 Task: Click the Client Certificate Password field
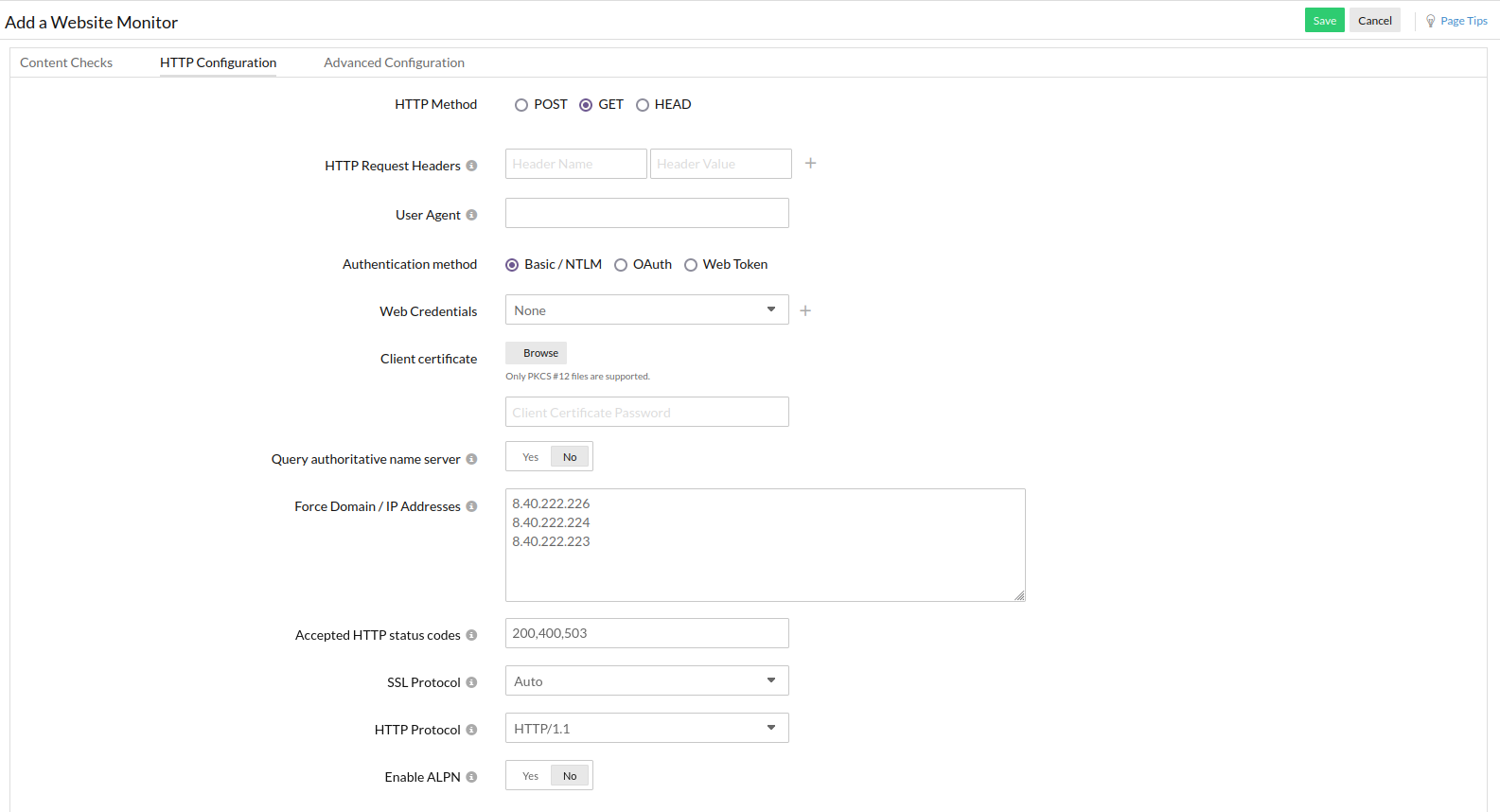coord(646,413)
